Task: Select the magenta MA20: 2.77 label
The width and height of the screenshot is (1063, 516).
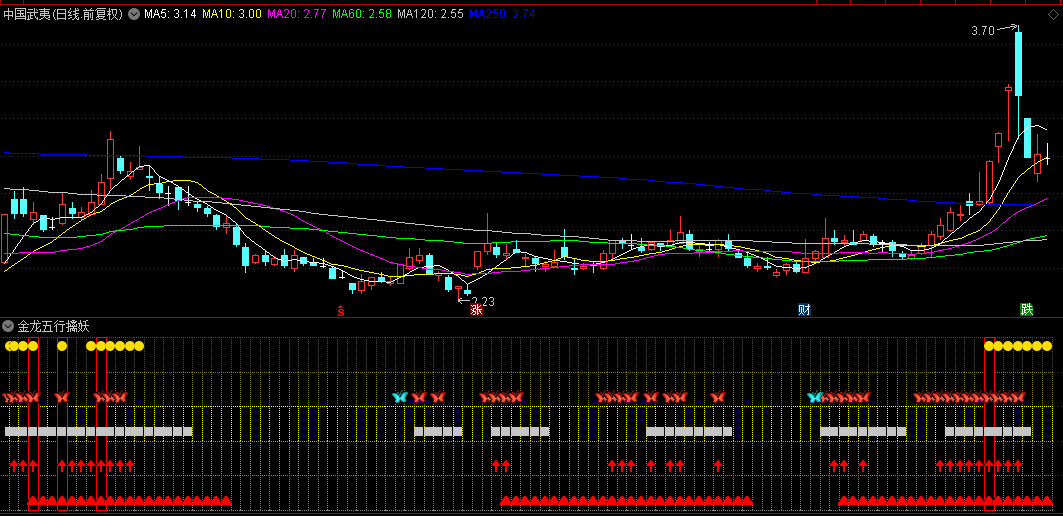Action: [x=298, y=14]
